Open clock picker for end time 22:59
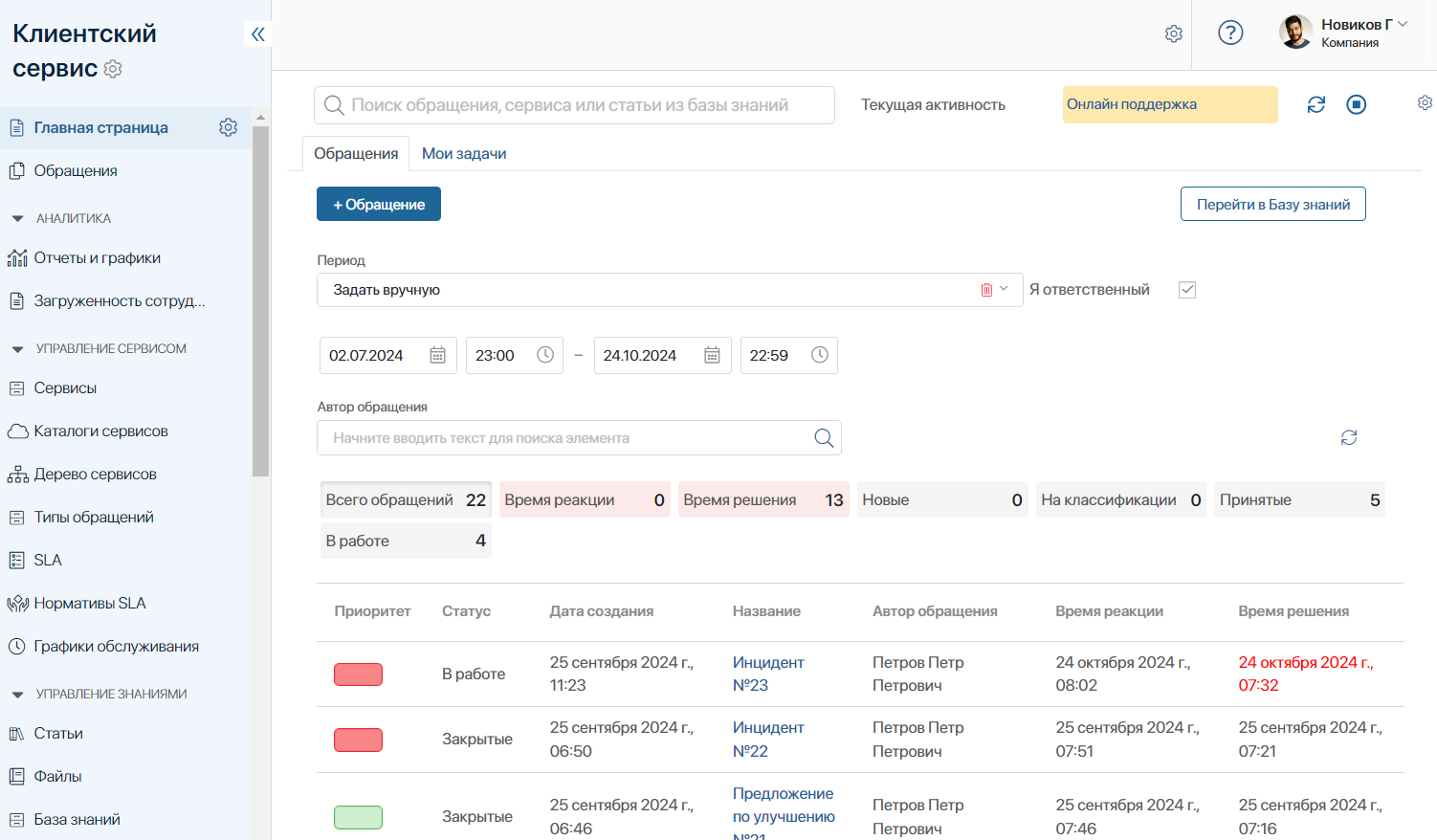The height and width of the screenshot is (840, 1437). 820,356
